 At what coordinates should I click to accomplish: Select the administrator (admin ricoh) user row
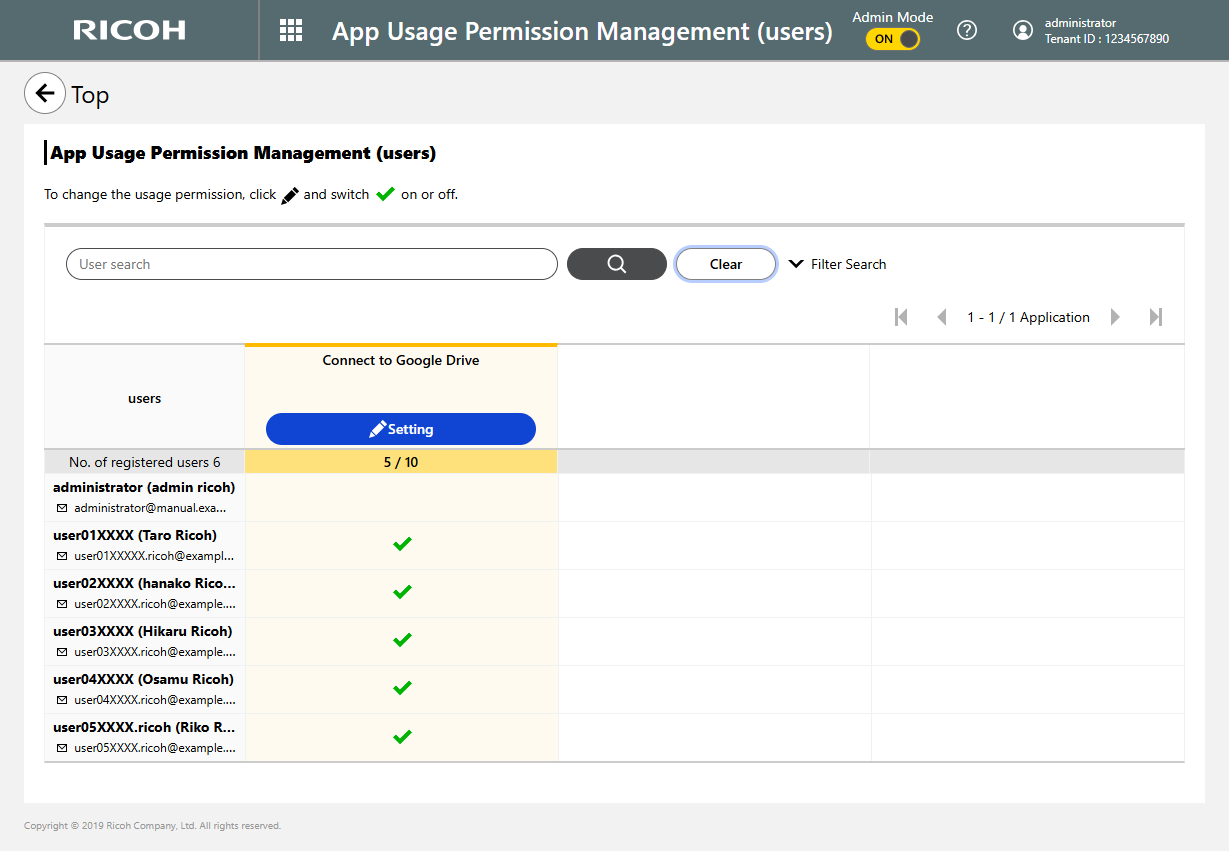[144, 497]
